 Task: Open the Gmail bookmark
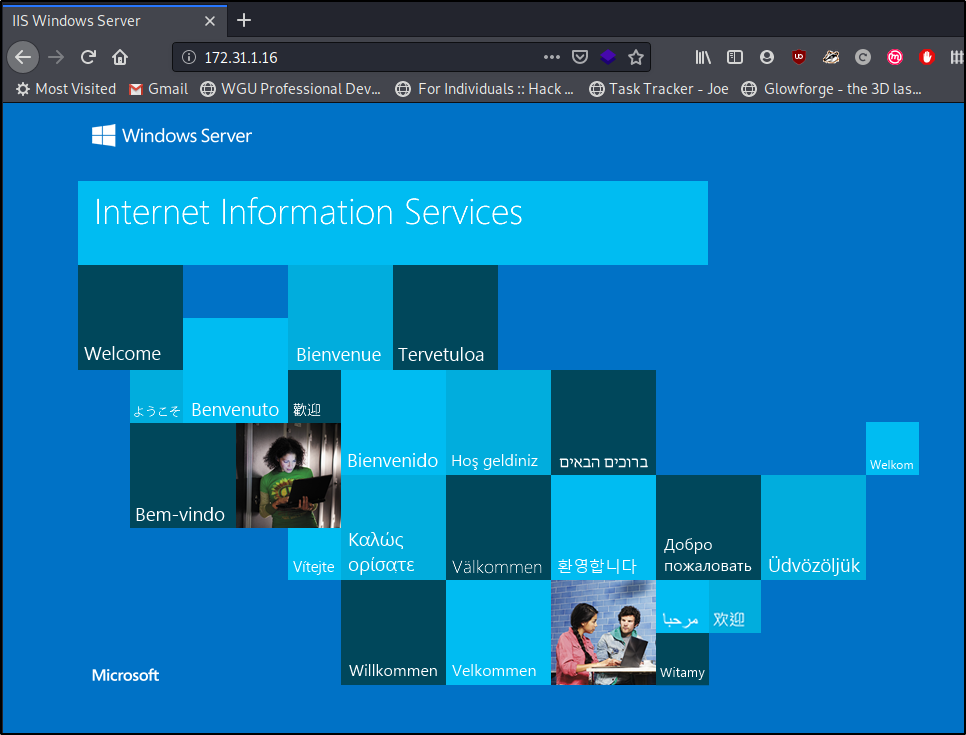click(158, 89)
